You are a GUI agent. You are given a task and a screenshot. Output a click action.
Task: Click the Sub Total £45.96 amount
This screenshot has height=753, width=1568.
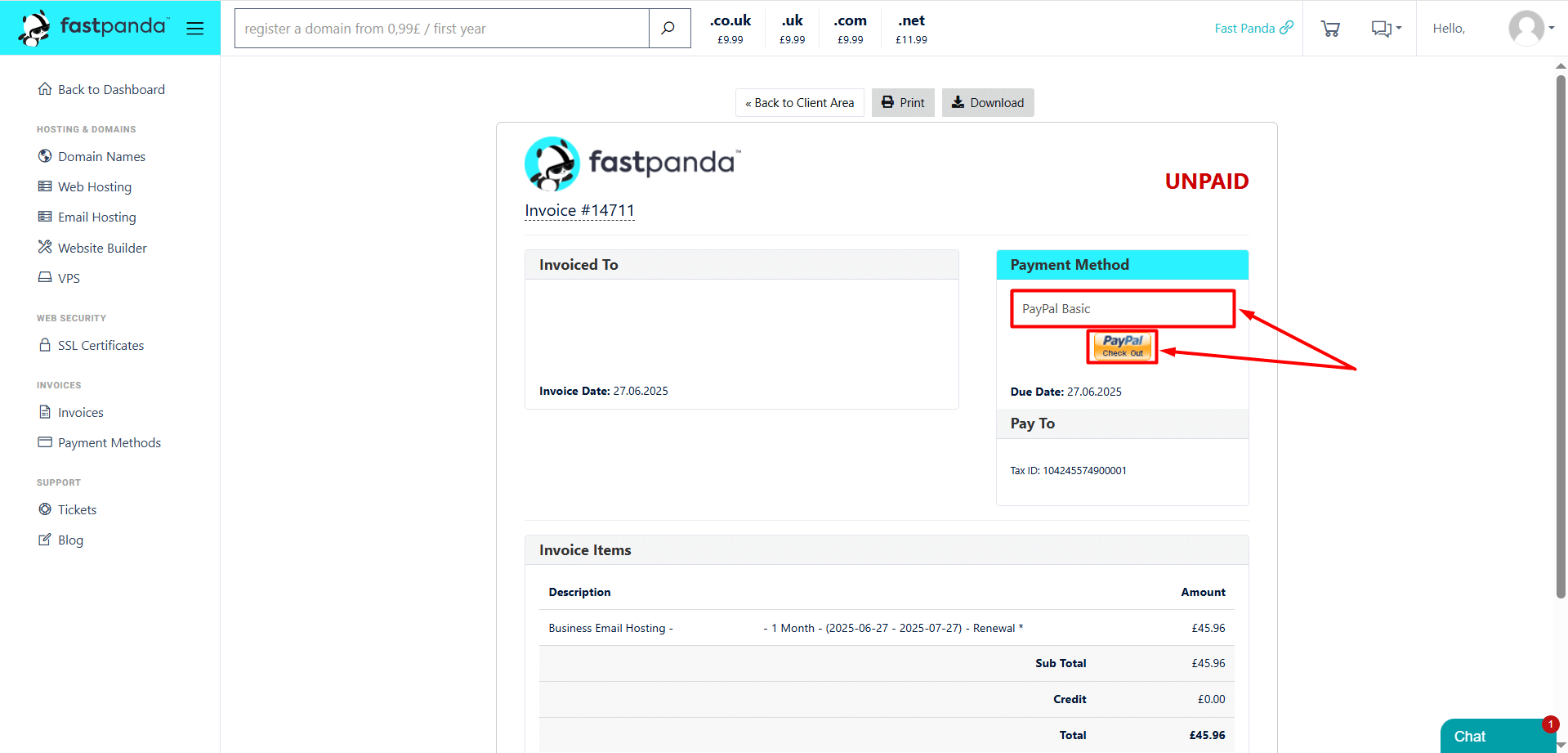pyautogui.click(x=1208, y=663)
